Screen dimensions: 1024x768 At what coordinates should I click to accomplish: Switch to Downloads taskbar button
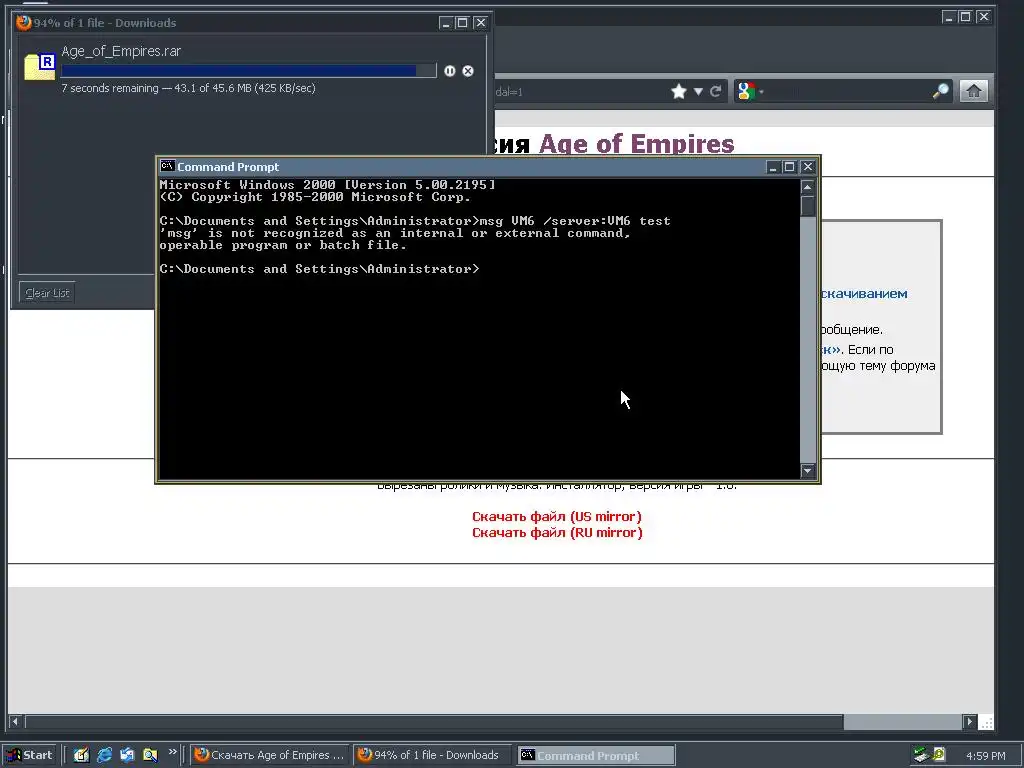(x=432, y=755)
